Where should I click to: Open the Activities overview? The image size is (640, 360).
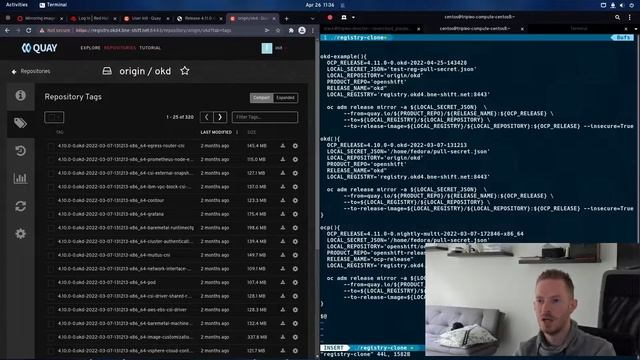point(17,5)
